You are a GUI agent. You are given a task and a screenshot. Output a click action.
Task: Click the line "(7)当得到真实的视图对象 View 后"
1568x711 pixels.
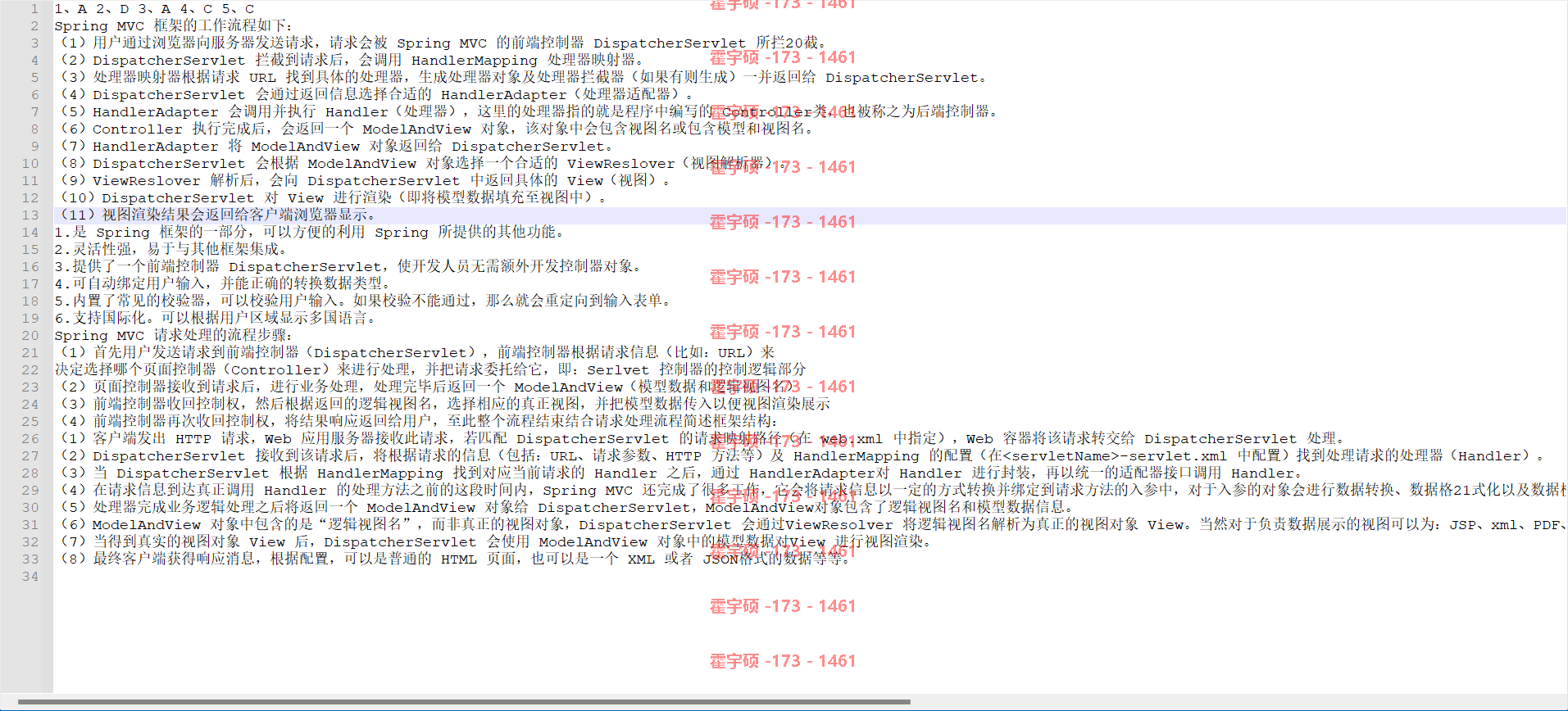(x=495, y=542)
